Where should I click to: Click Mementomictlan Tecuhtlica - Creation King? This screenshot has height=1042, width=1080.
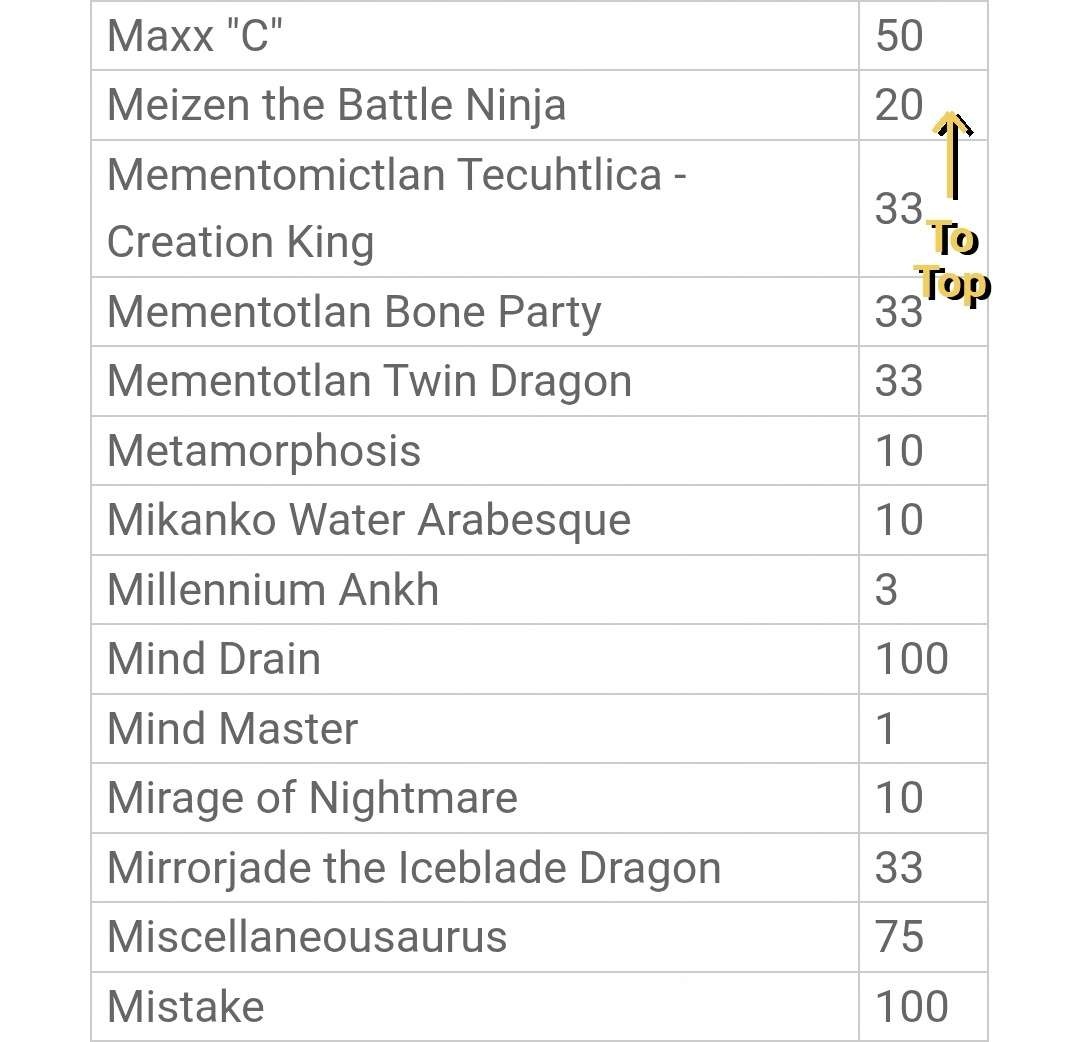tap(397, 208)
